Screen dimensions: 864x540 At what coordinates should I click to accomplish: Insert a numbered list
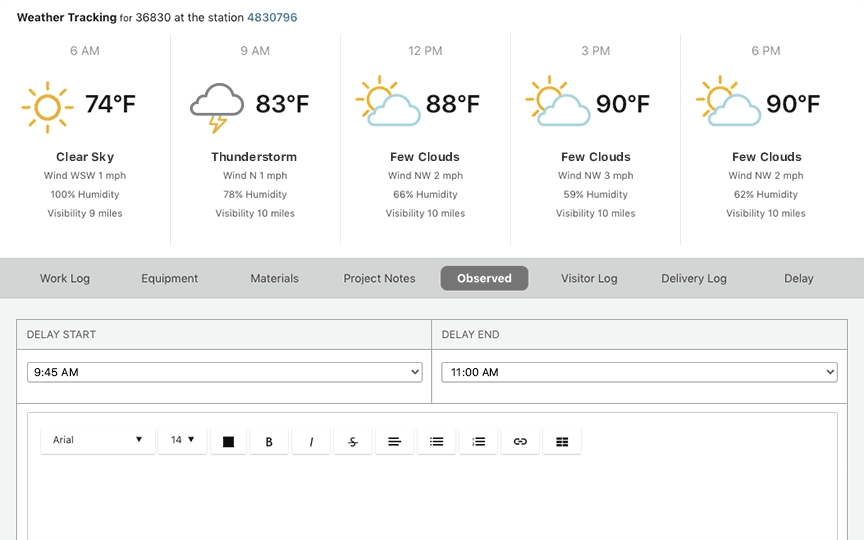coord(479,441)
